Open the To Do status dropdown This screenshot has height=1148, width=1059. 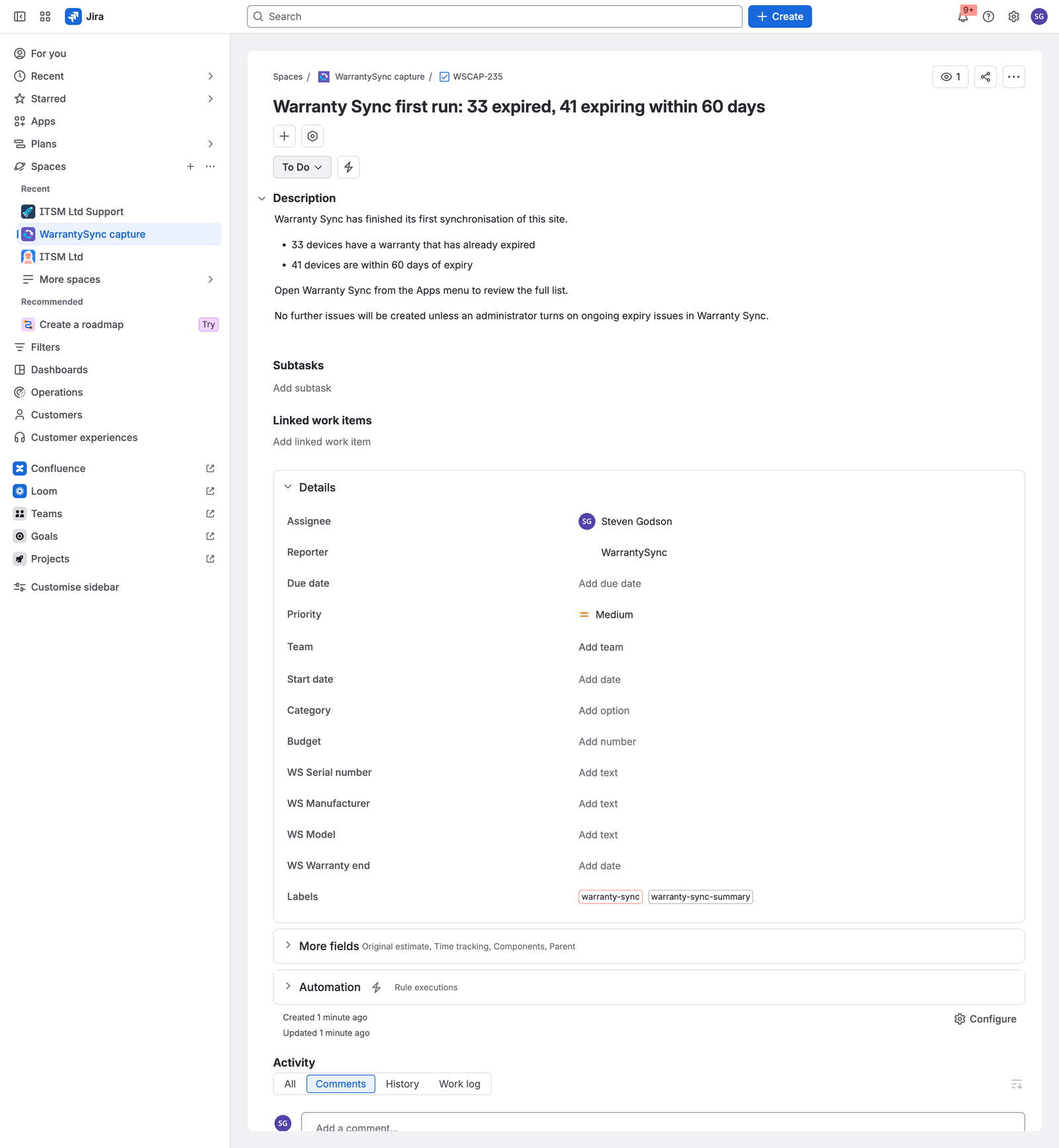pyautogui.click(x=302, y=167)
